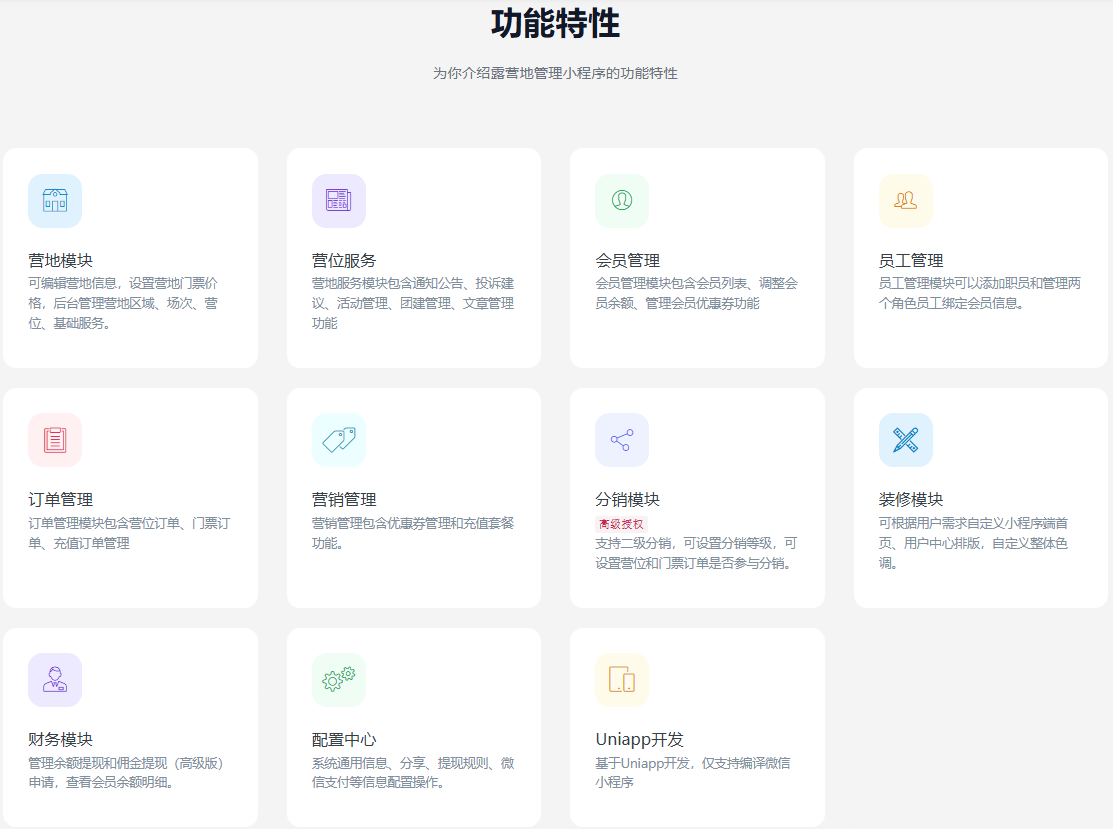Open the 营地模块 card title

[x=60, y=261]
